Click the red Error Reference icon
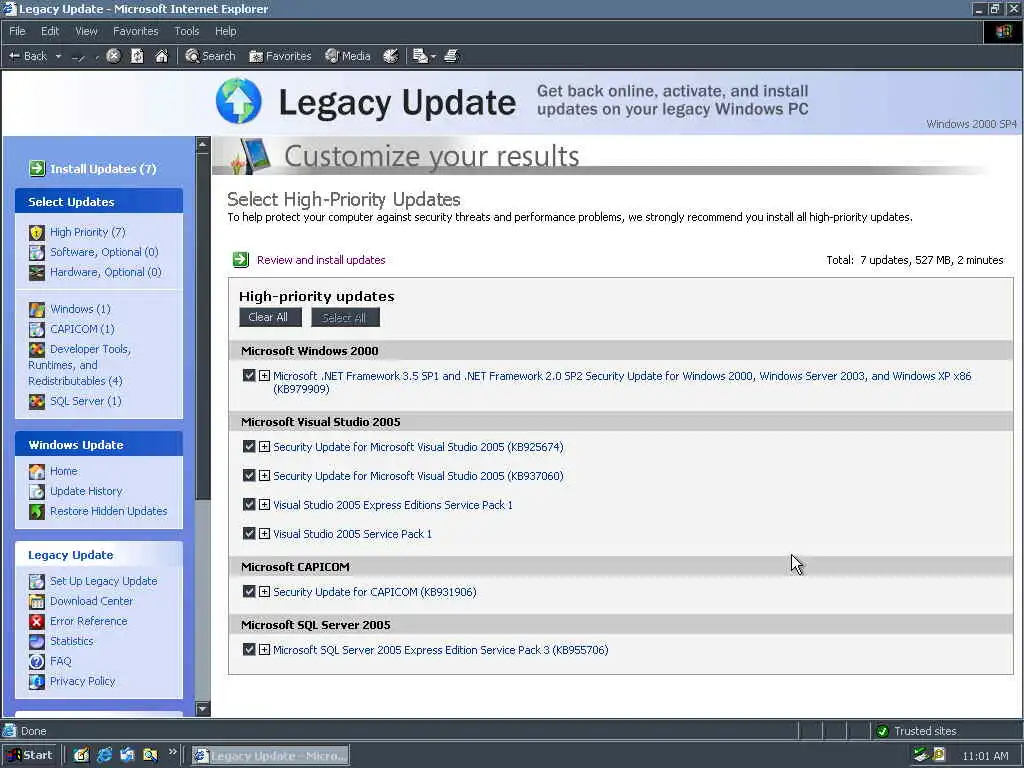The width and height of the screenshot is (1024, 768). [37, 621]
